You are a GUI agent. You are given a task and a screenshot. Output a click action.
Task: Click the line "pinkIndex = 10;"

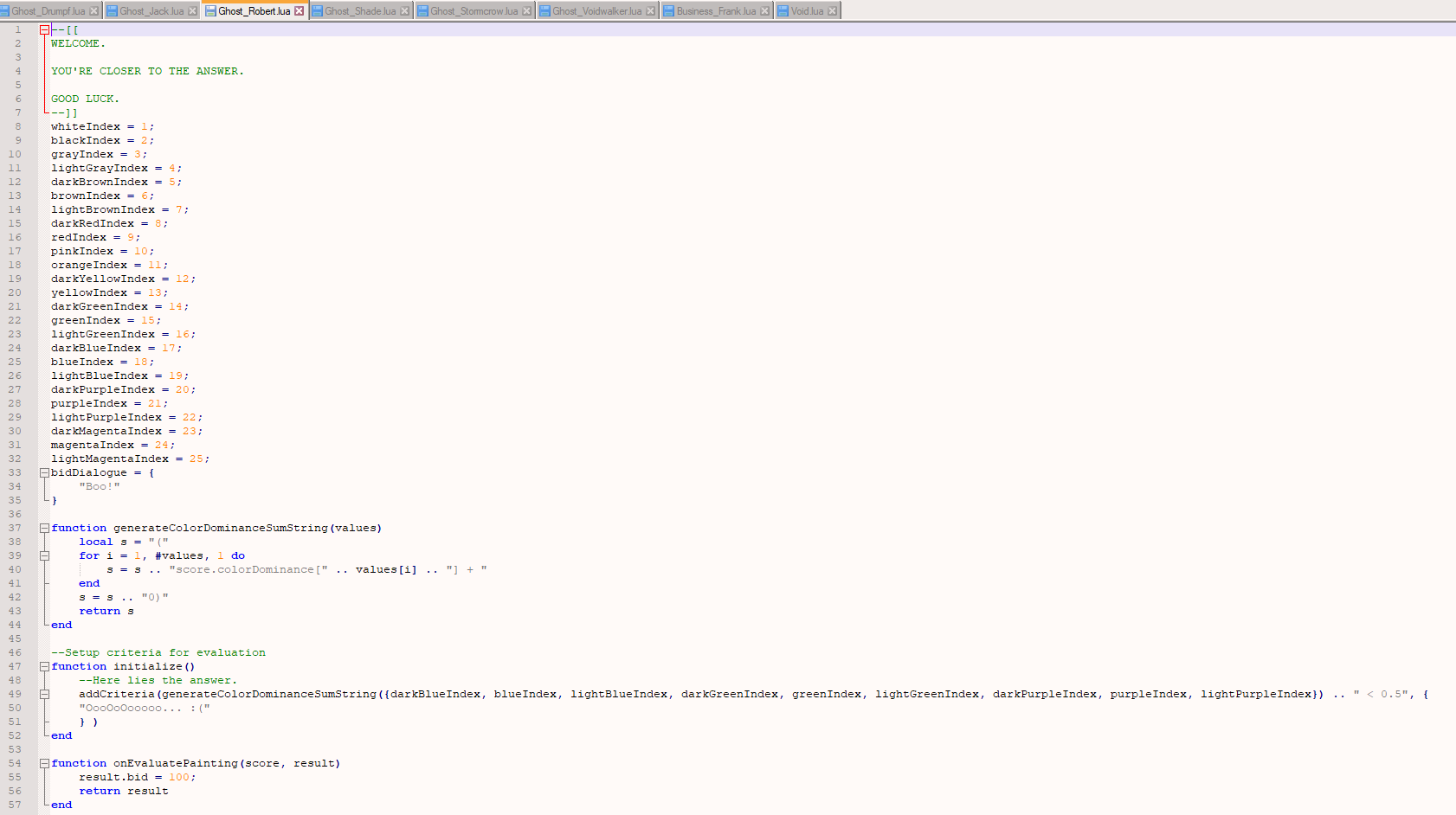tap(102, 251)
